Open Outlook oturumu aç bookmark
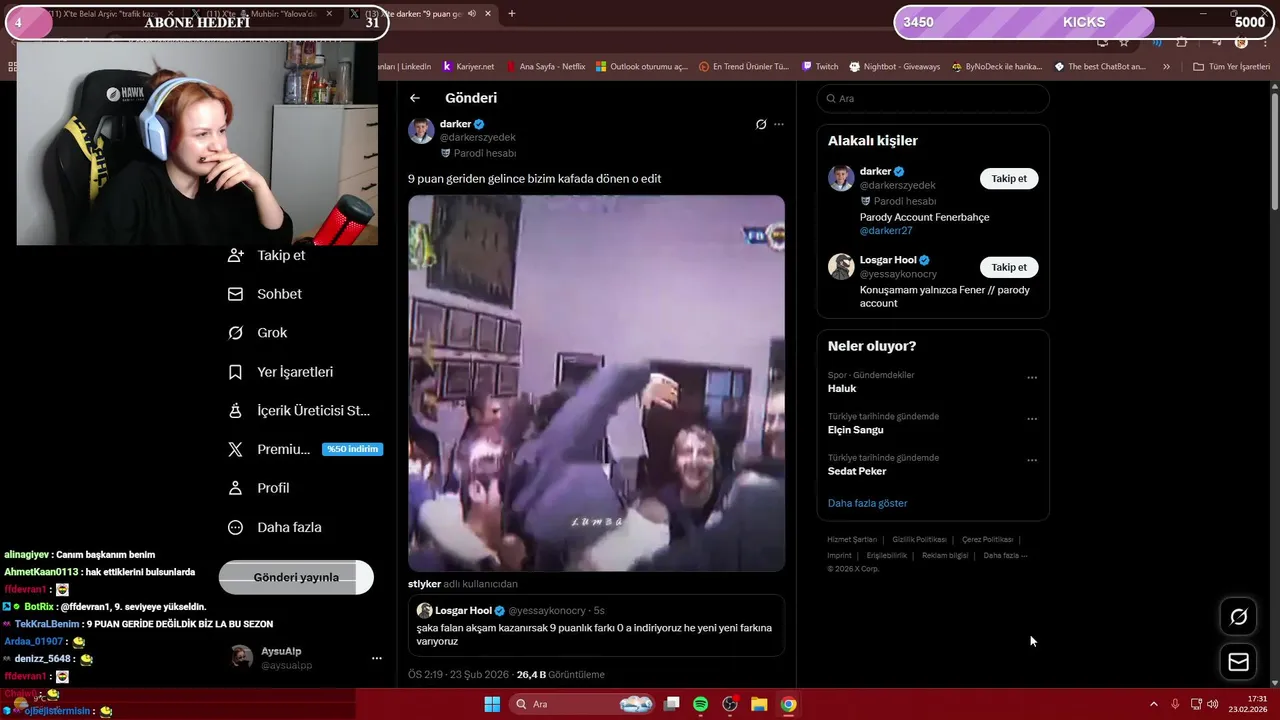The height and width of the screenshot is (720, 1280). click(x=642, y=67)
